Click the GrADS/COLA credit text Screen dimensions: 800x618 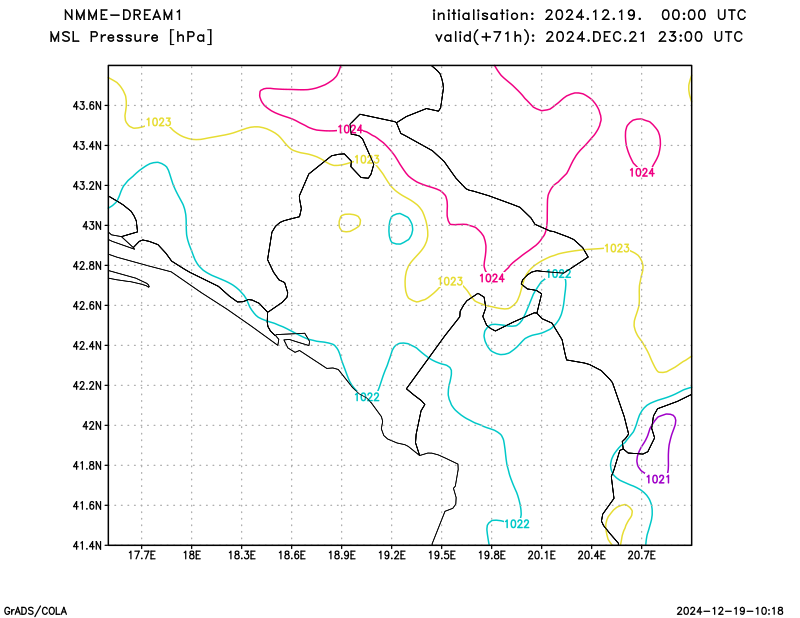pyautogui.click(x=35, y=611)
